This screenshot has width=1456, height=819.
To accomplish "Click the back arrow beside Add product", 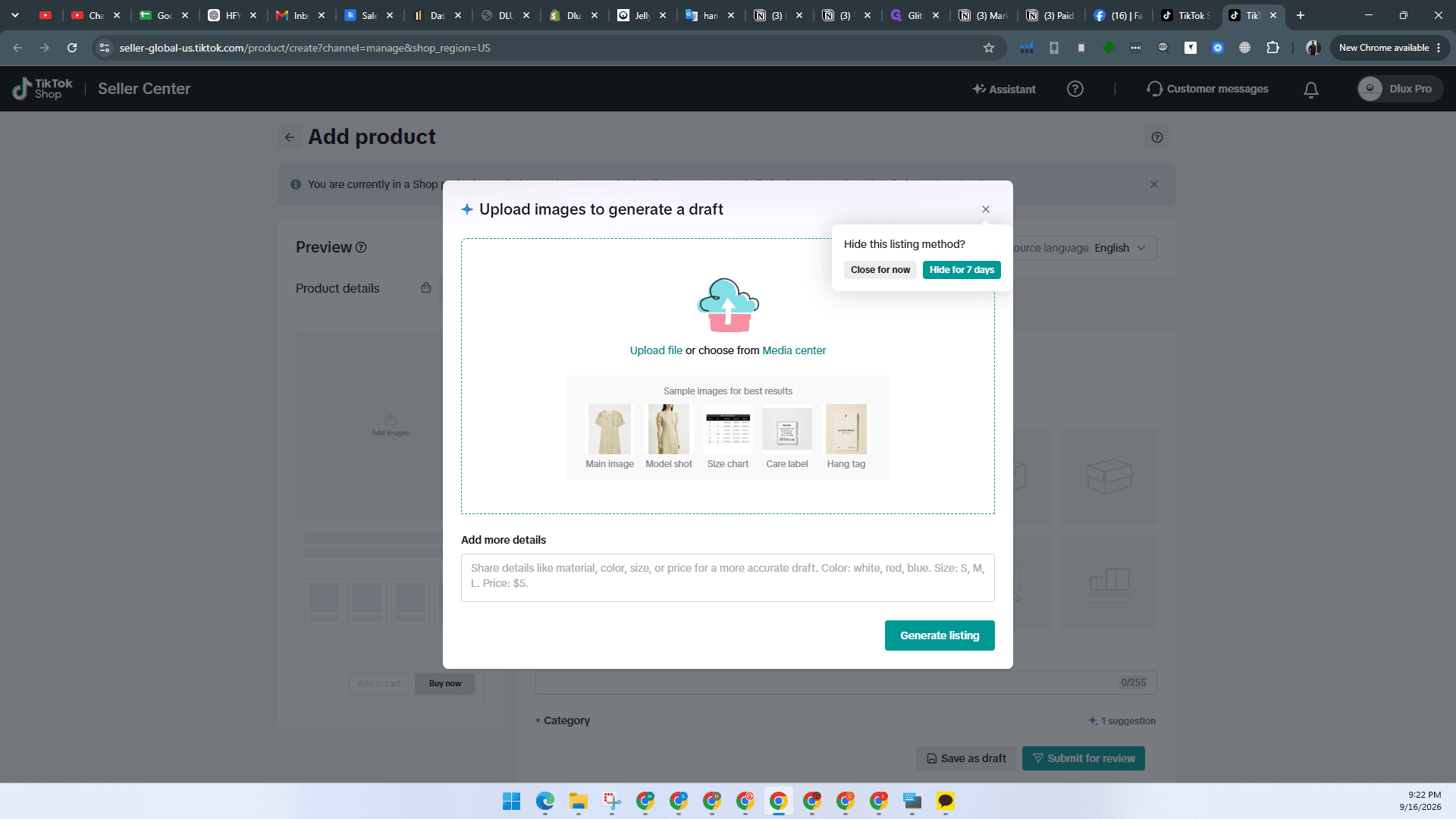I will coord(290,137).
